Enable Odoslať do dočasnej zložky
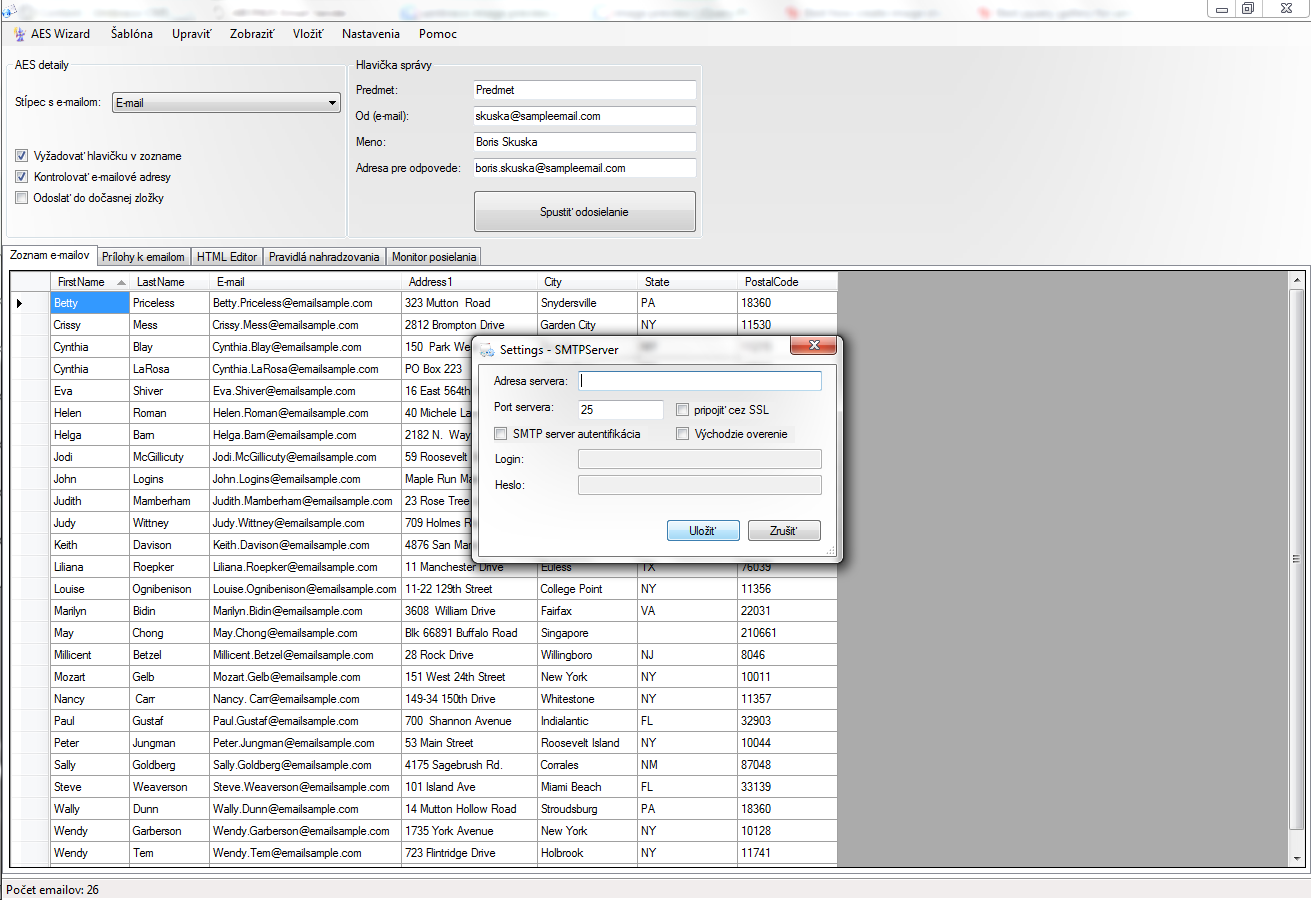 pos(22,198)
